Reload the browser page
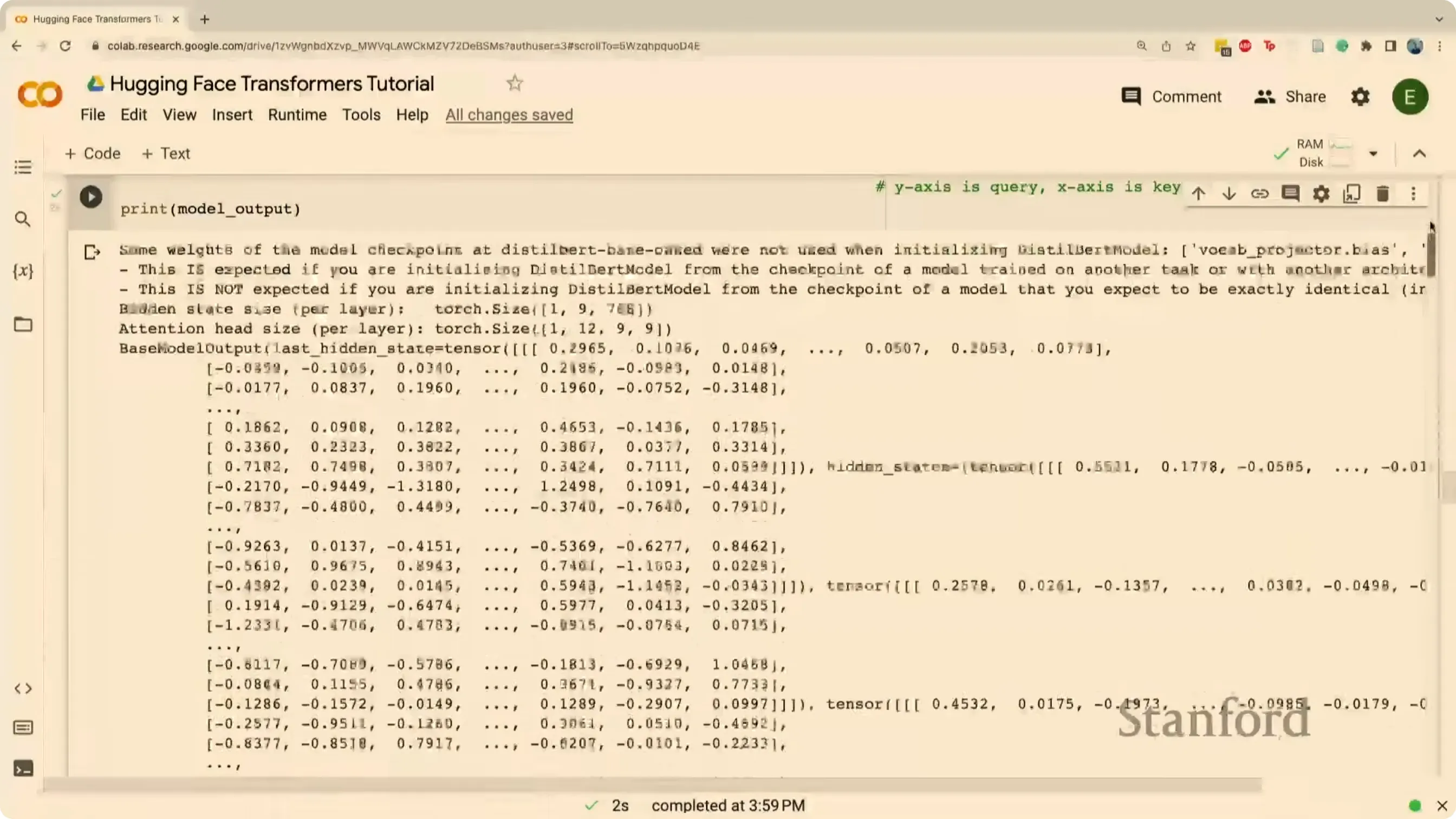This screenshot has width=1456, height=819. point(65,46)
